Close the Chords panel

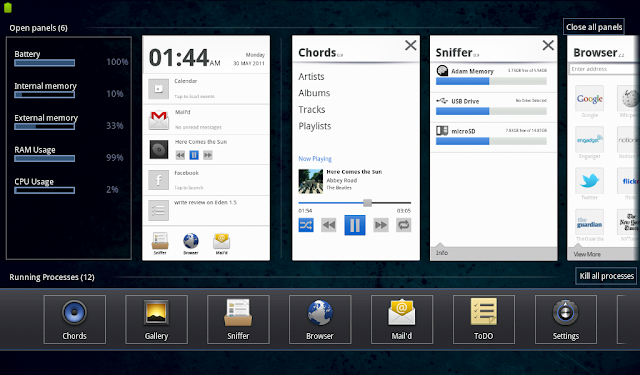click(x=411, y=45)
